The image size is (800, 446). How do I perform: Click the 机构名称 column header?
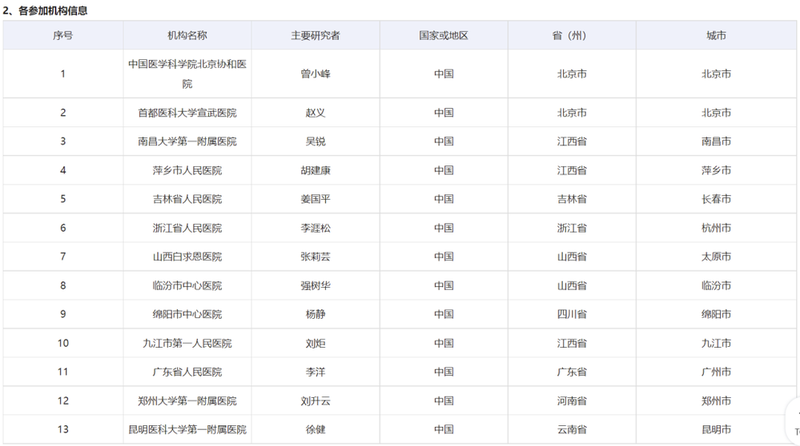pos(188,35)
